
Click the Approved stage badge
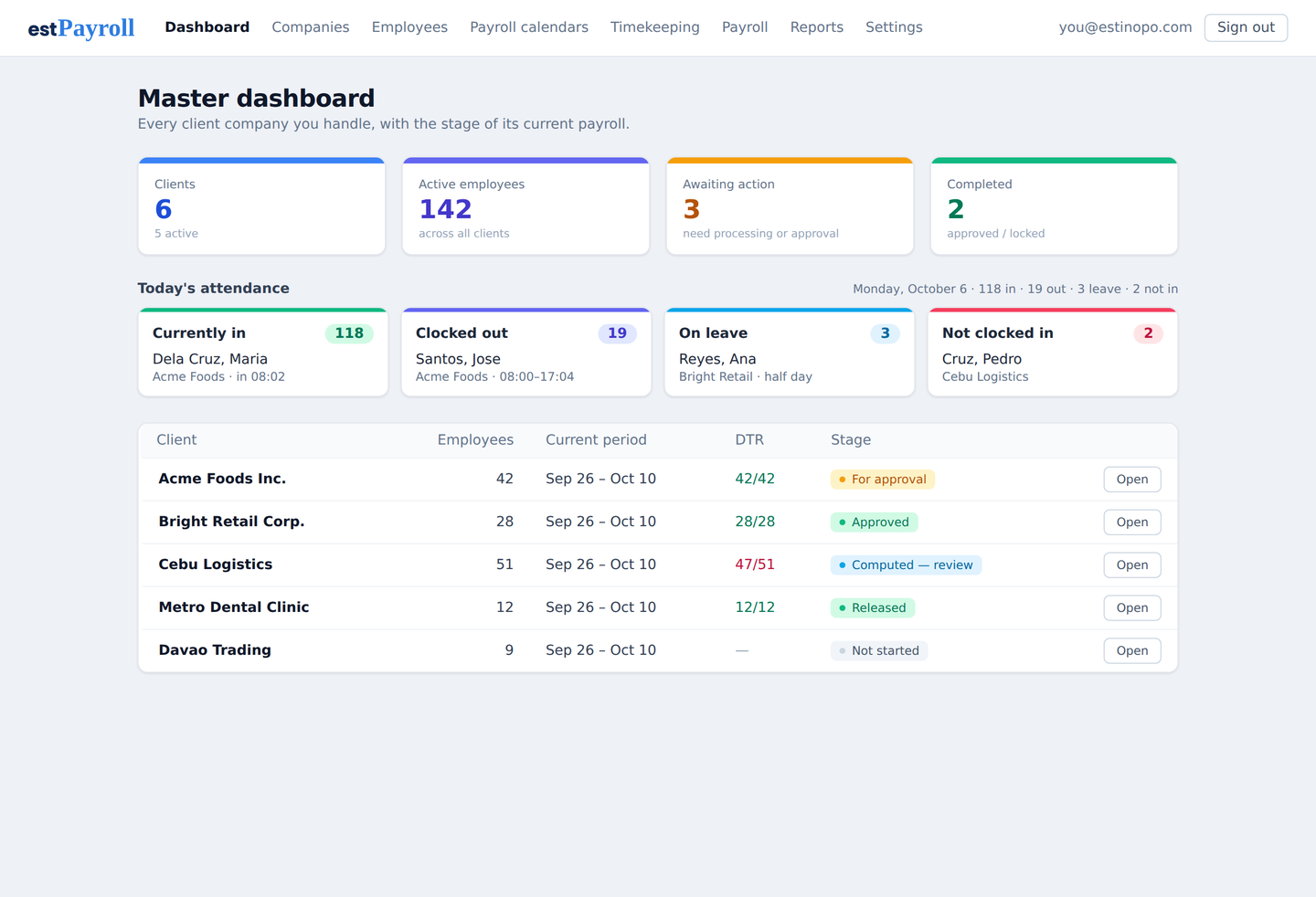tap(875, 522)
